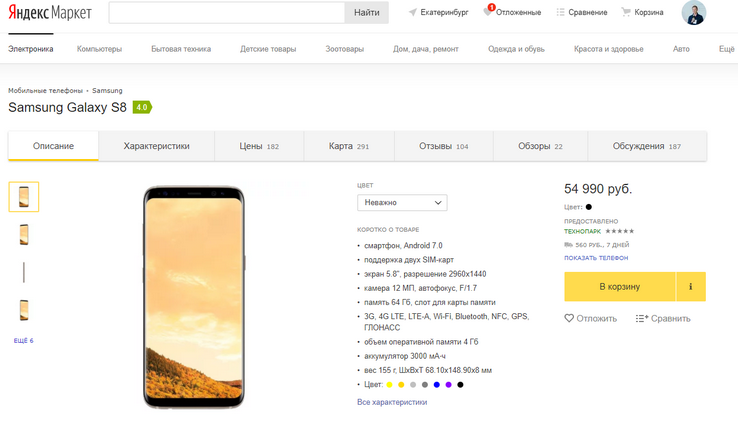Viewport: 738px width, 428px height.
Task: Open the Отложенные heart icon with badge
Action: (x=489, y=11)
